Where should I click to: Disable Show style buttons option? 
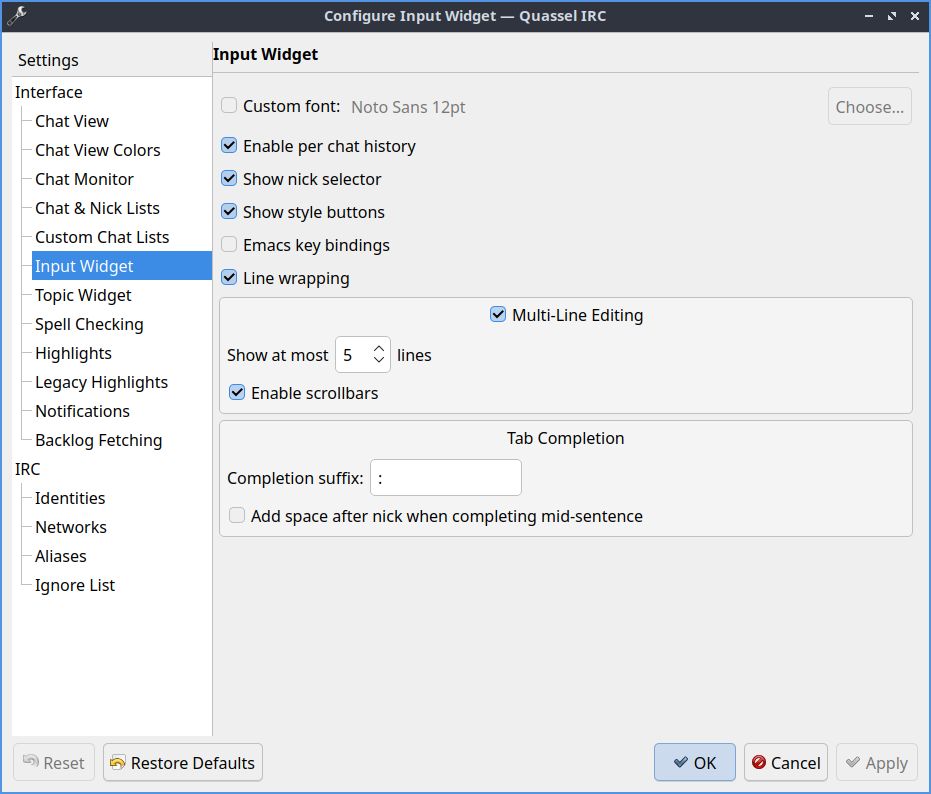coord(229,212)
